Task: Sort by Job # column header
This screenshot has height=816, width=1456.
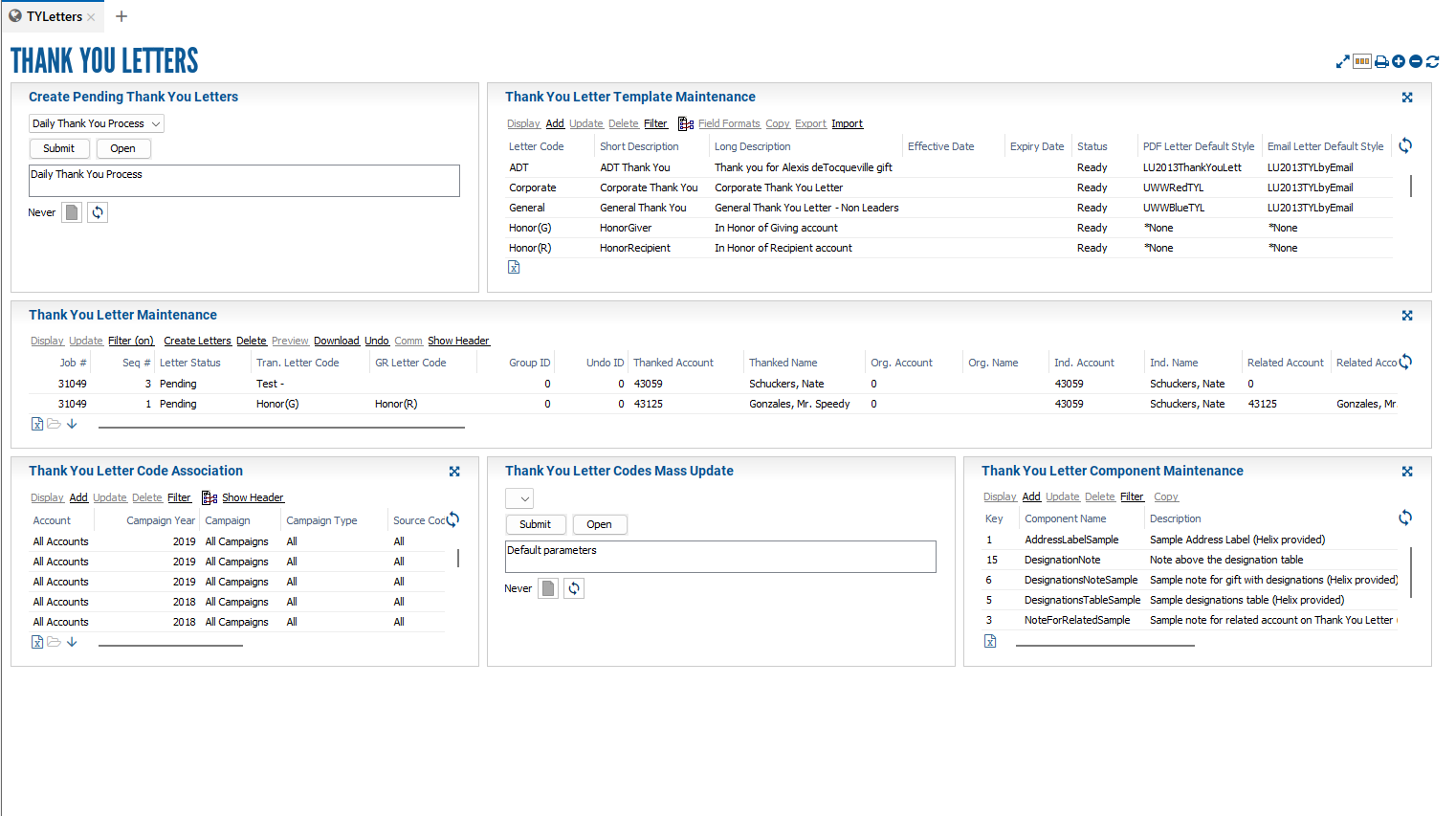Action: (x=74, y=363)
